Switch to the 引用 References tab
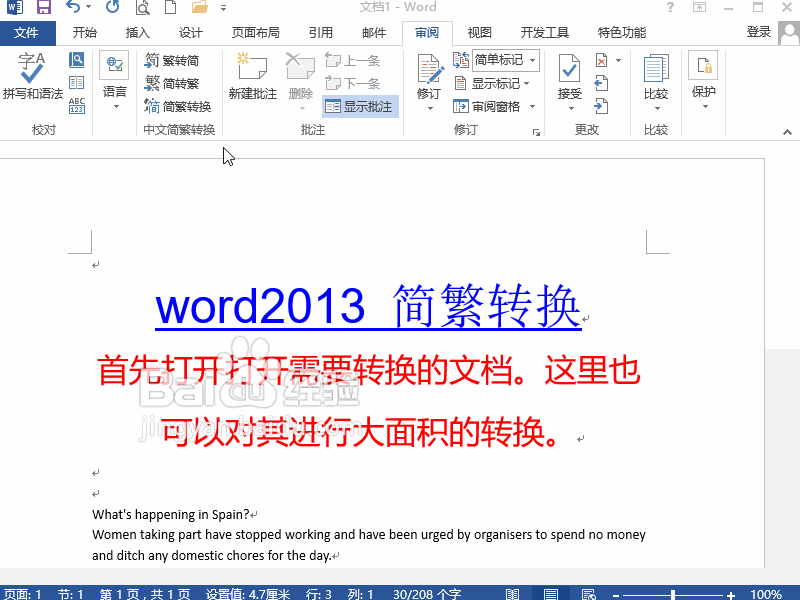 (321, 33)
